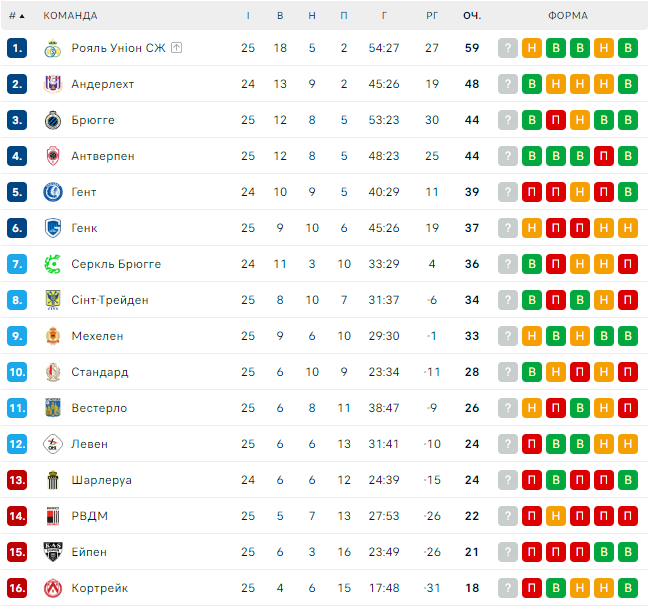Image resolution: width=653 pixels, height=608 pixels.
Task: Click the Андерлехт club crest
Action: [53, 84]
